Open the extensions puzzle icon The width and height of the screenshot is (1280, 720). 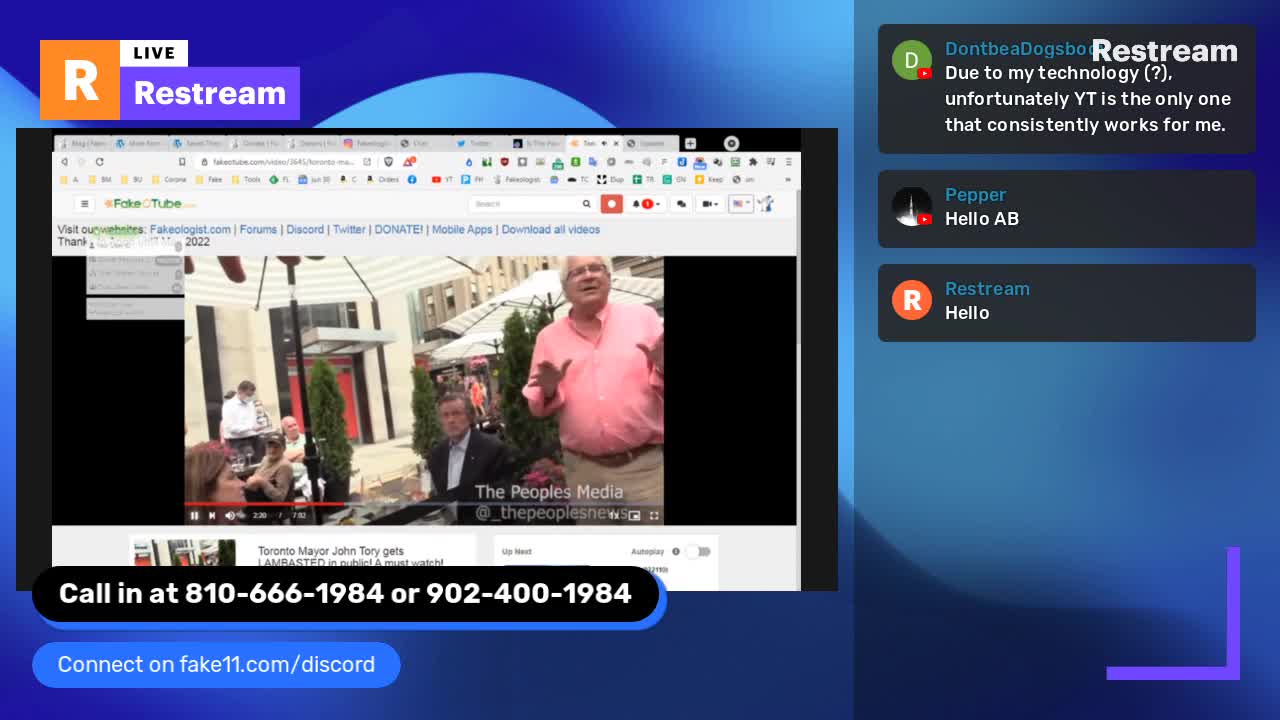(x=753, y=162)
